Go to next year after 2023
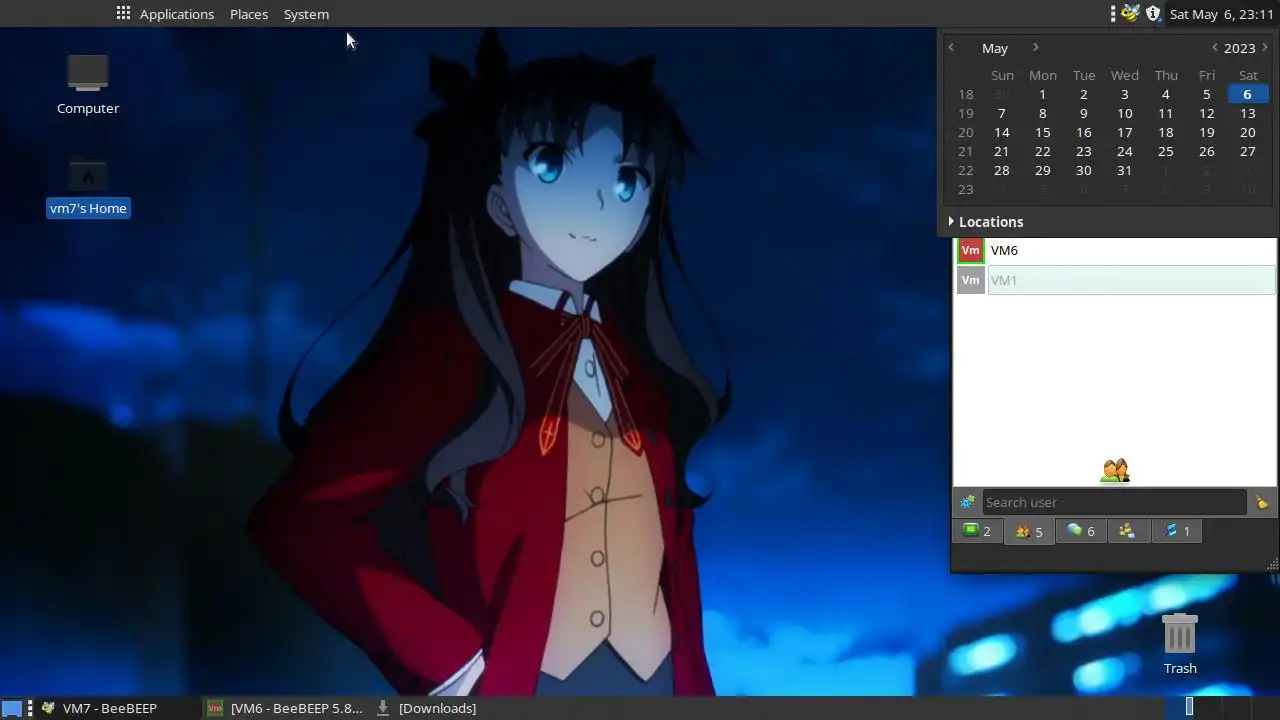Image resolution: width=1280 pixels, height=720 pixels. click(x=1265, y=48)
